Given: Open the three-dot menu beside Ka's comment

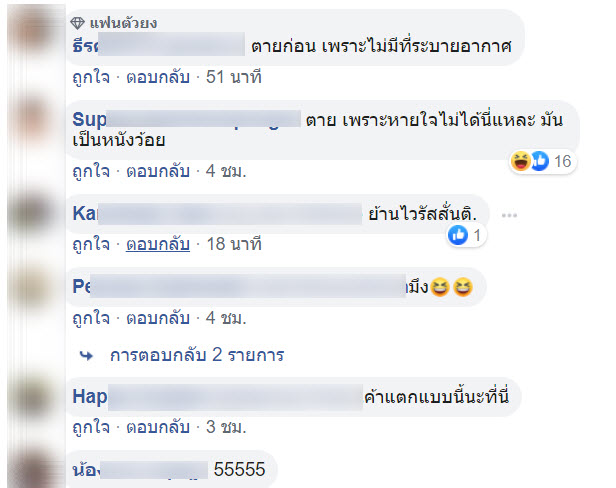Looking at the screenshot, I should (509, 215).
